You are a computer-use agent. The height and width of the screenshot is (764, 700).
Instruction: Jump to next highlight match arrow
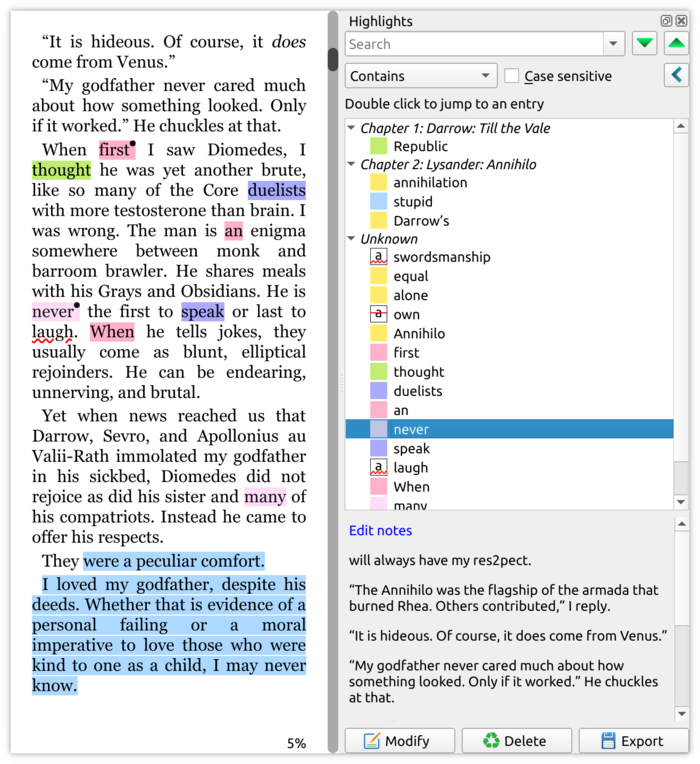click(x=644, y=44)
